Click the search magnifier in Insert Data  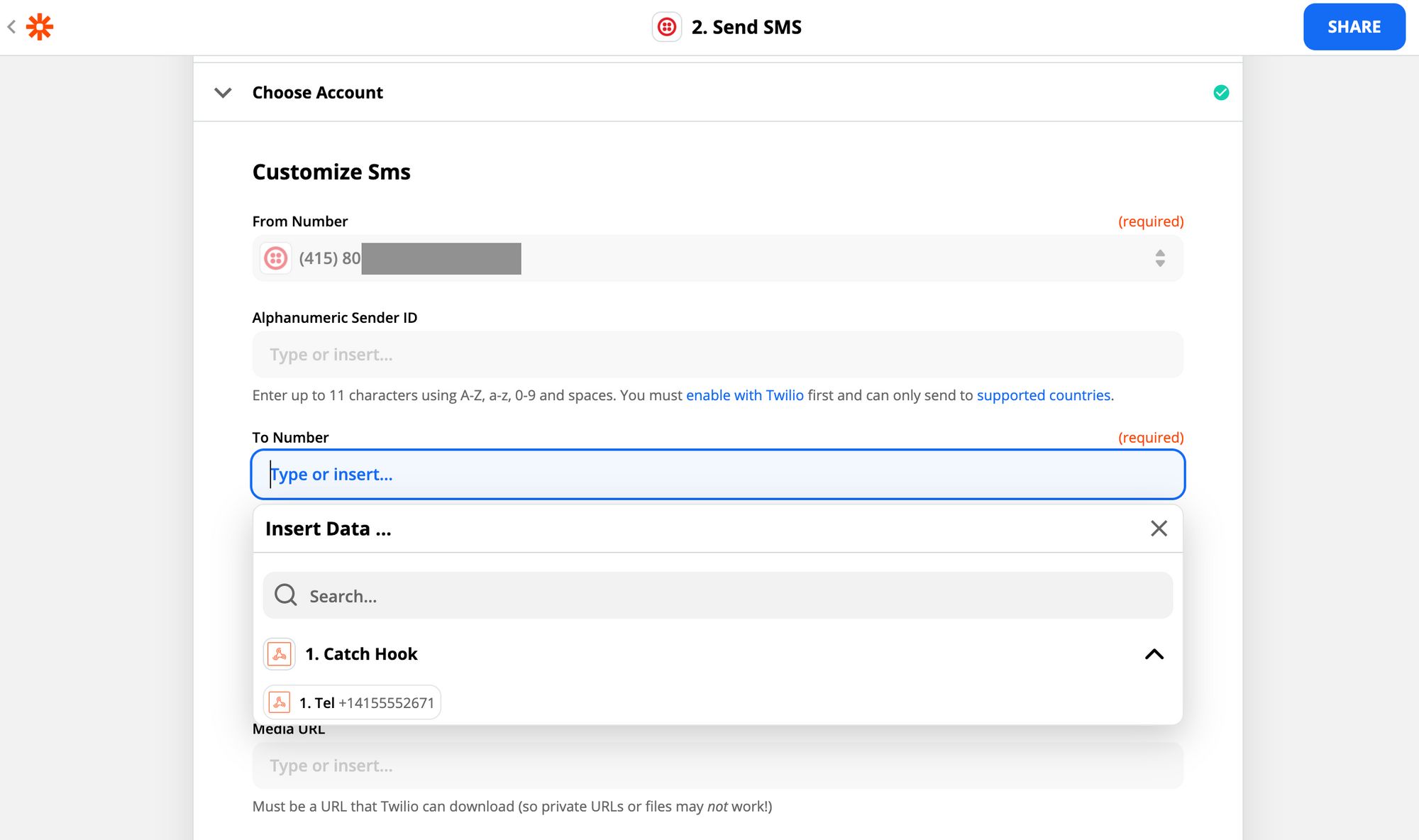285,595
